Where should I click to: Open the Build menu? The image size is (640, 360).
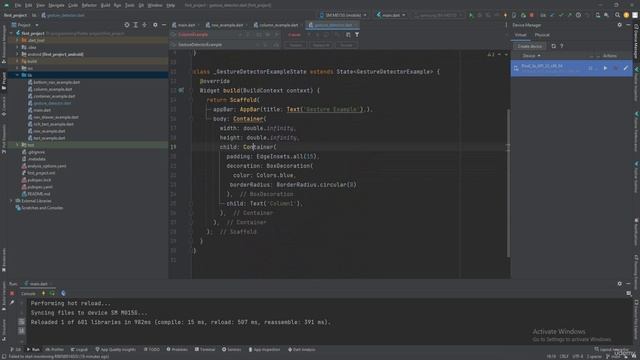tap(105, 5)
